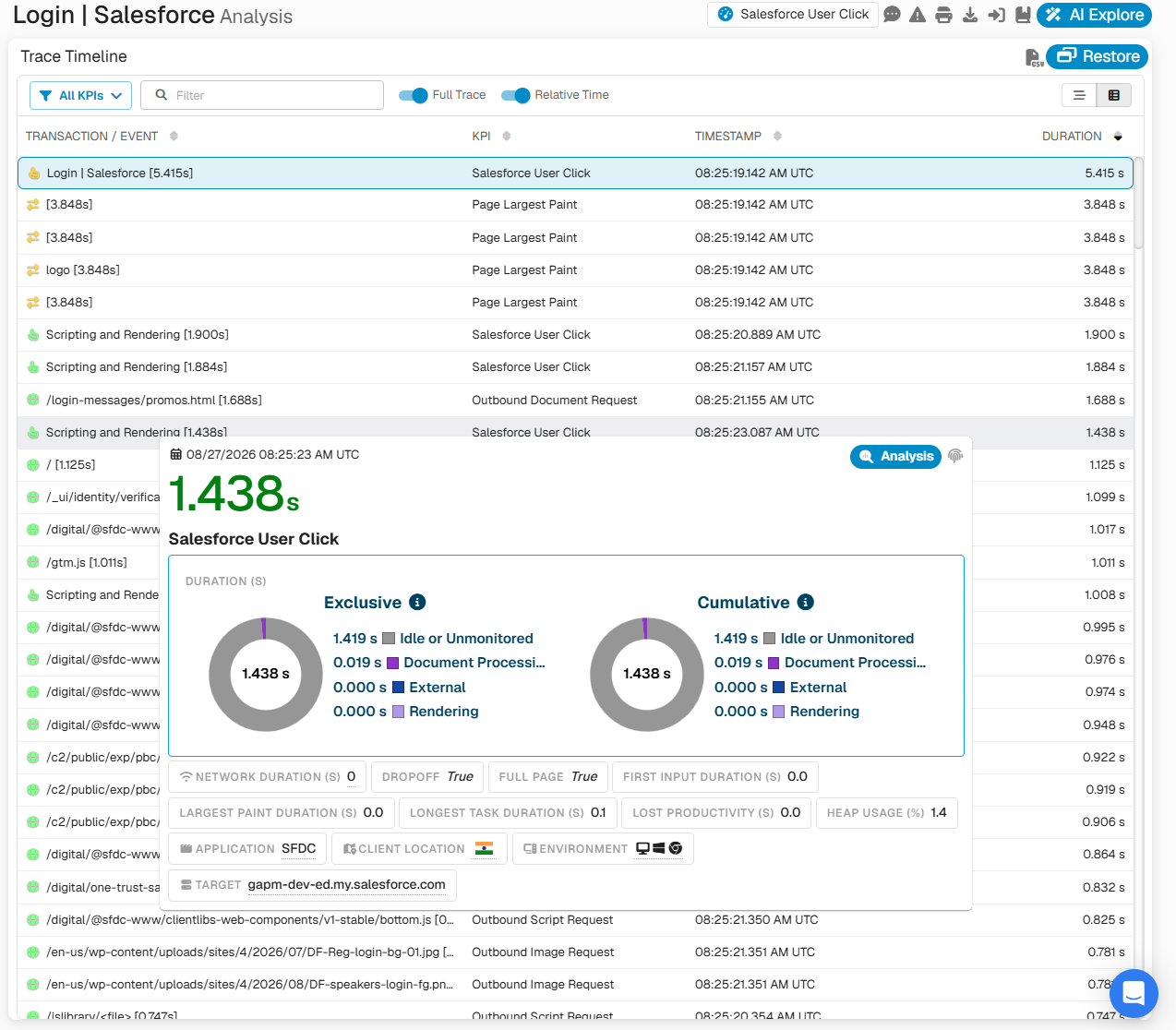Viewport: 1176px width, 1030px height.
Task: Click the DROPOFF True metric
Action: (427, 777)
